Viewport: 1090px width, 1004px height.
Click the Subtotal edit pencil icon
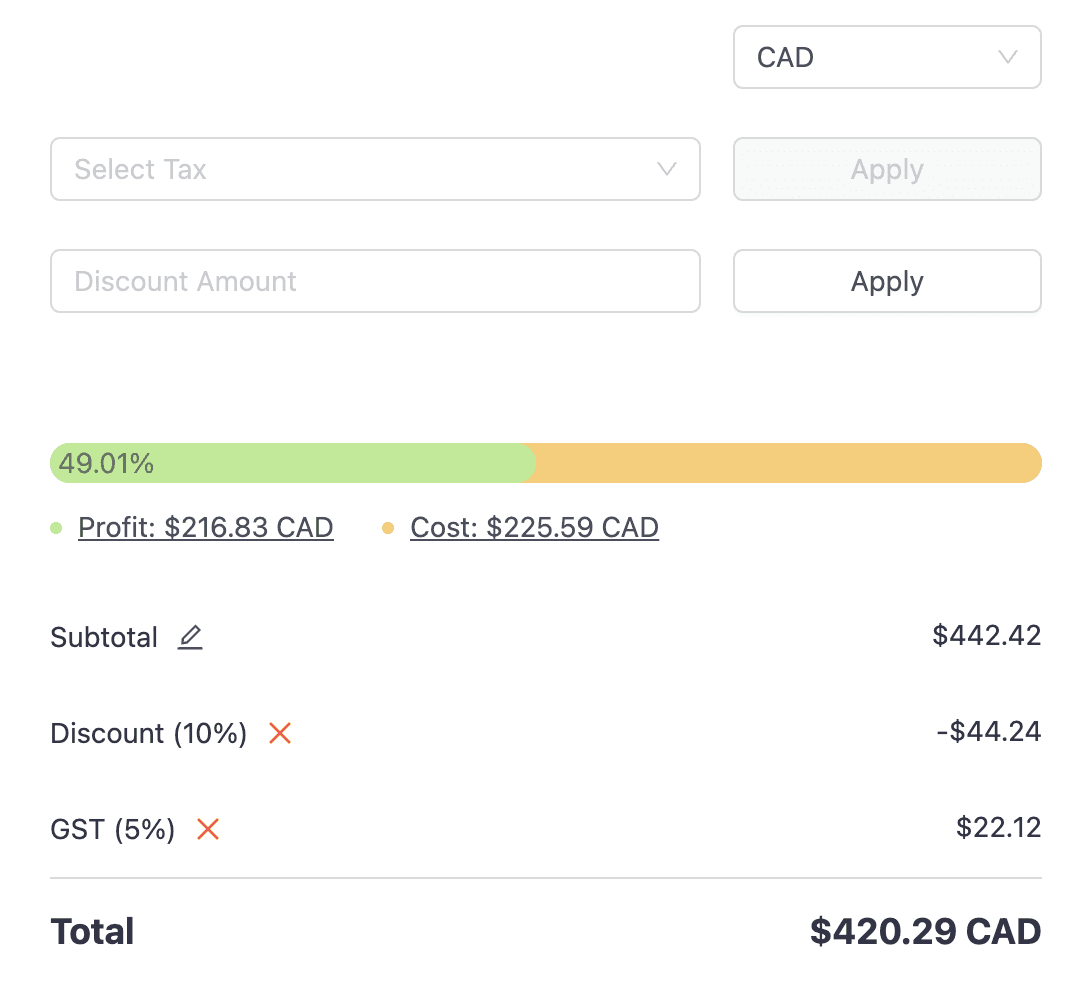point(190,637)
